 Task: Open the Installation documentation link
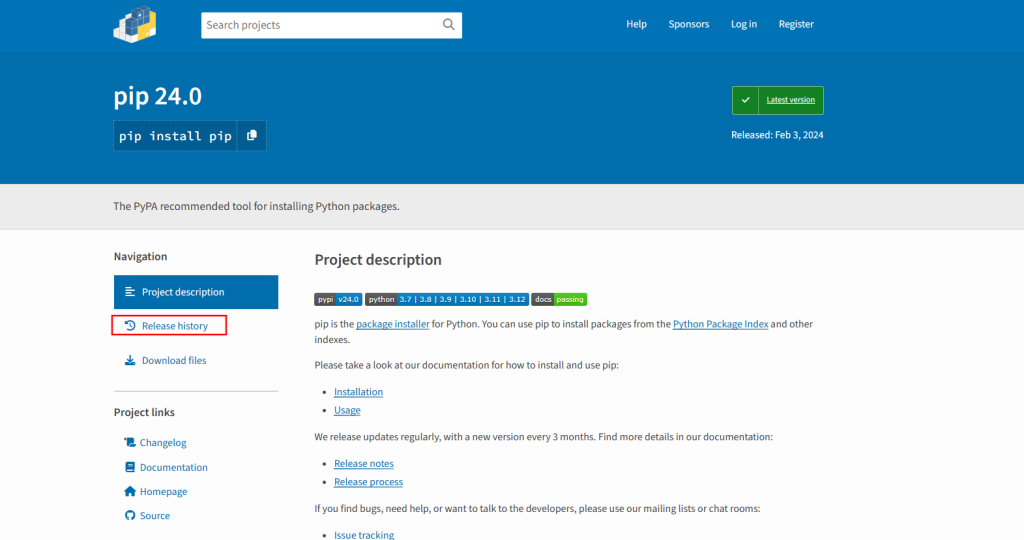tap(358, 392)
